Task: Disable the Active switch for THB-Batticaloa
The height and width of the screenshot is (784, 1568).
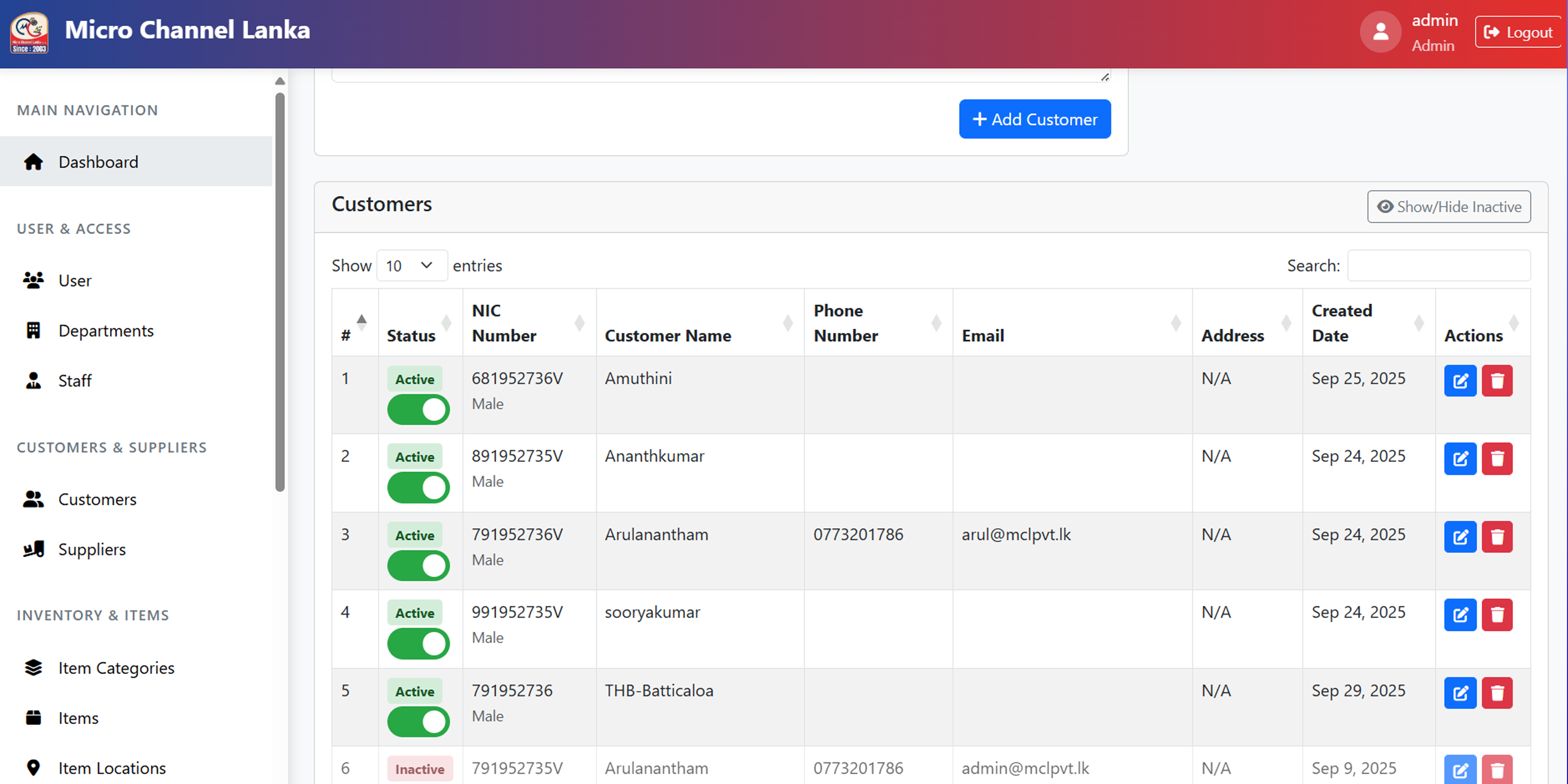Action: (x=418, y=722)
